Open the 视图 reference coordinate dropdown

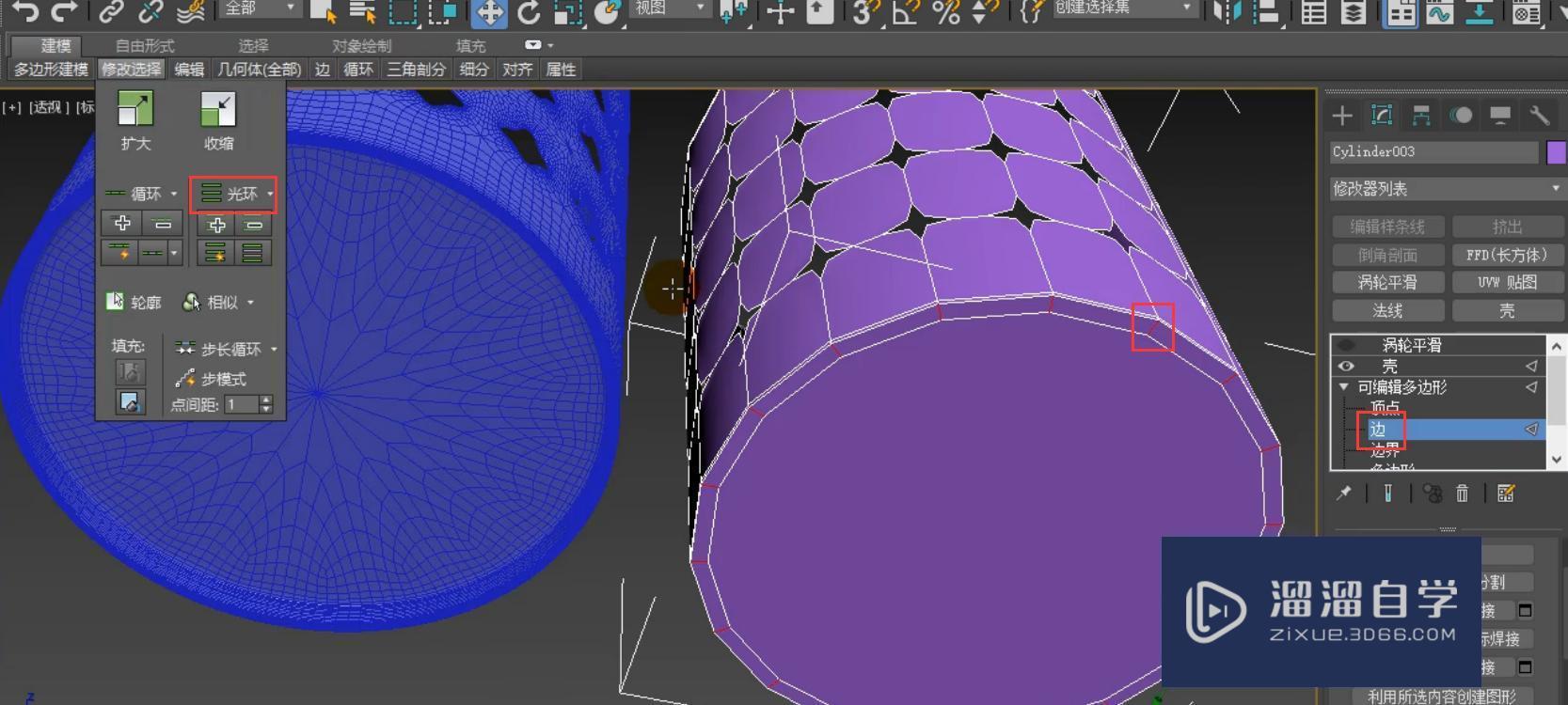click(x=669, y=8)
